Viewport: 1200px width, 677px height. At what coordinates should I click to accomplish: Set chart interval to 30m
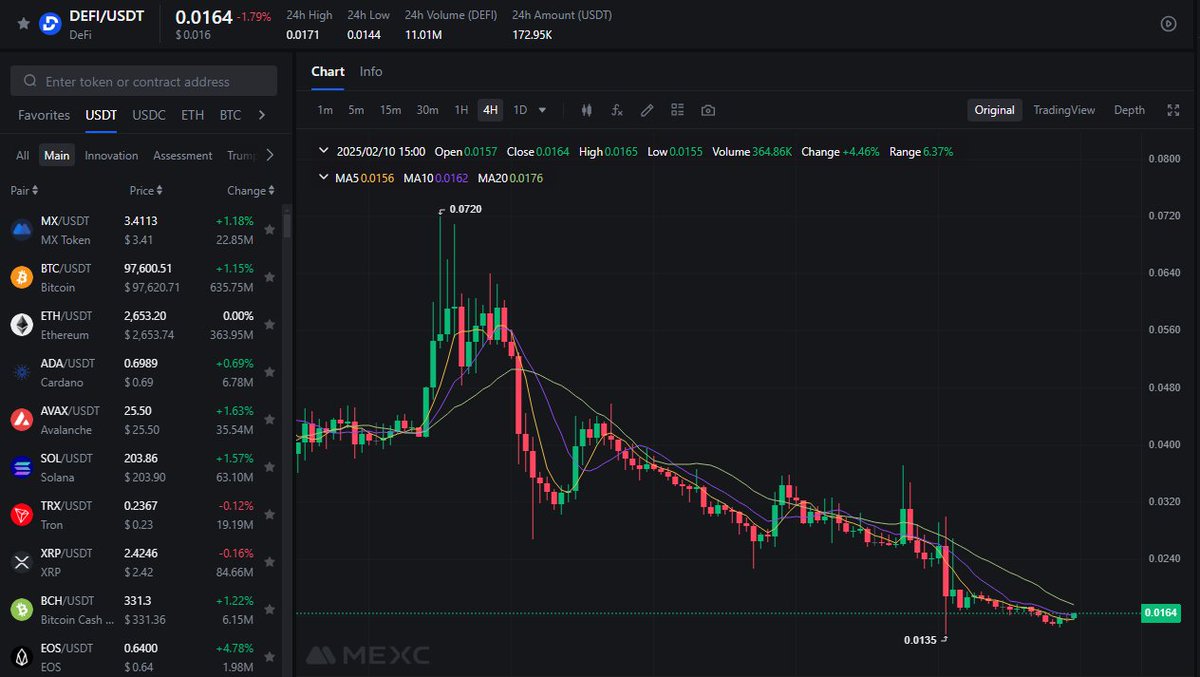[x=427, y=110]
